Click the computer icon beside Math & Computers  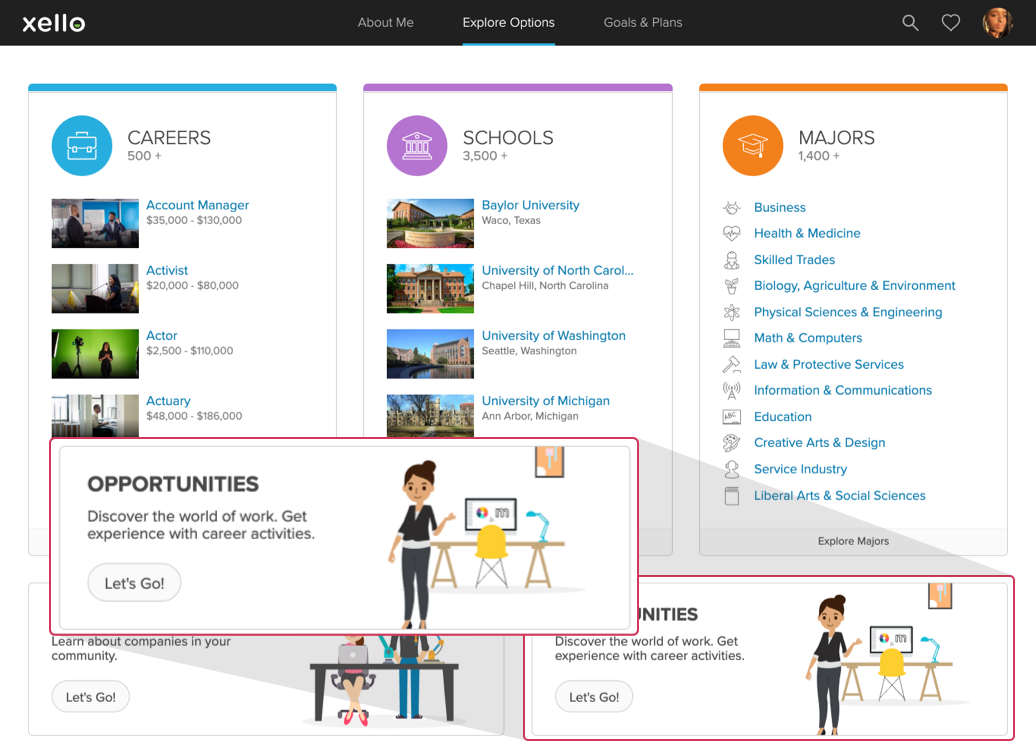[731, 338]
